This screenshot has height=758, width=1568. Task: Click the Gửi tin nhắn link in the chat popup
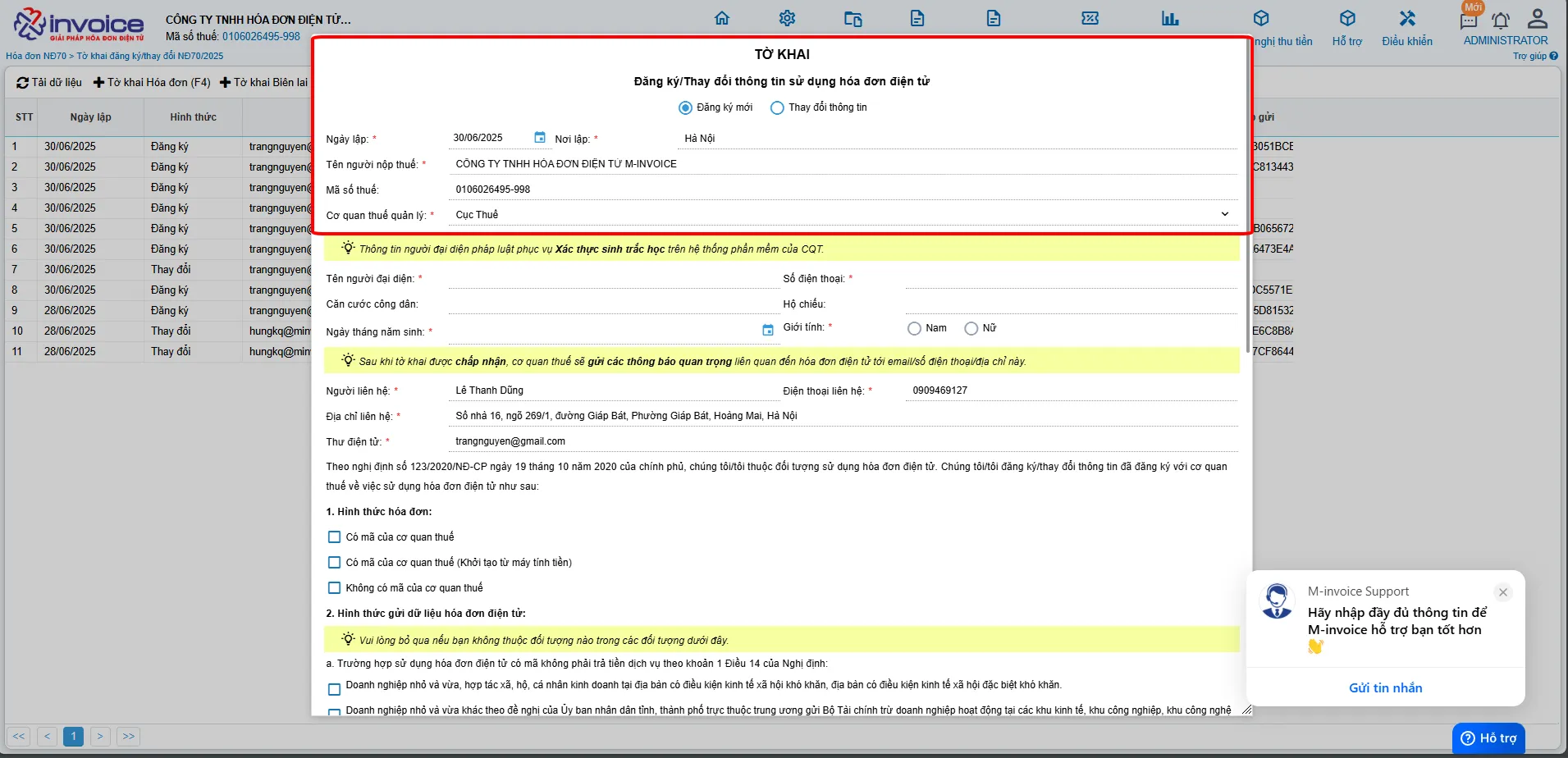(1386, 687)
